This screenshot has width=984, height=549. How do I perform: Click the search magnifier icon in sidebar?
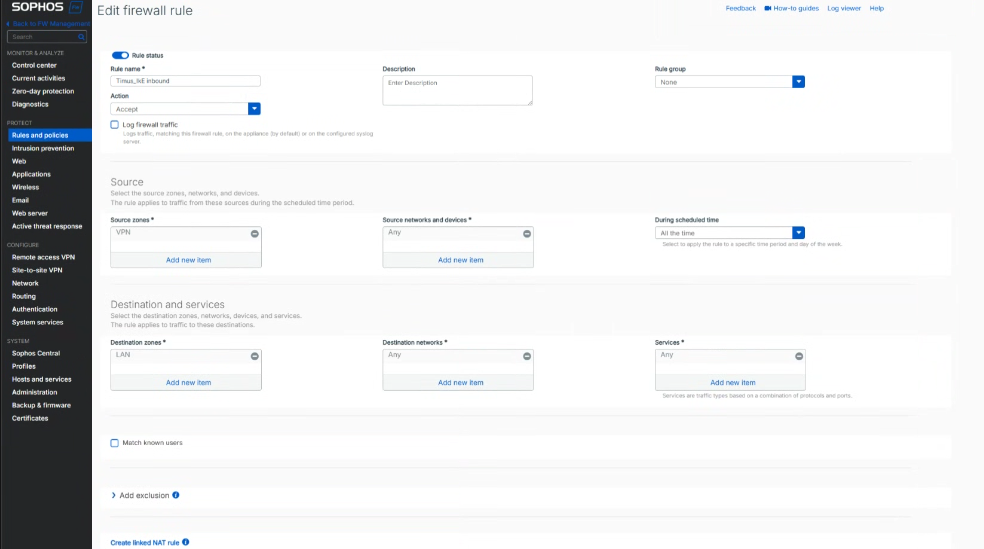click(x=81, y=37)
